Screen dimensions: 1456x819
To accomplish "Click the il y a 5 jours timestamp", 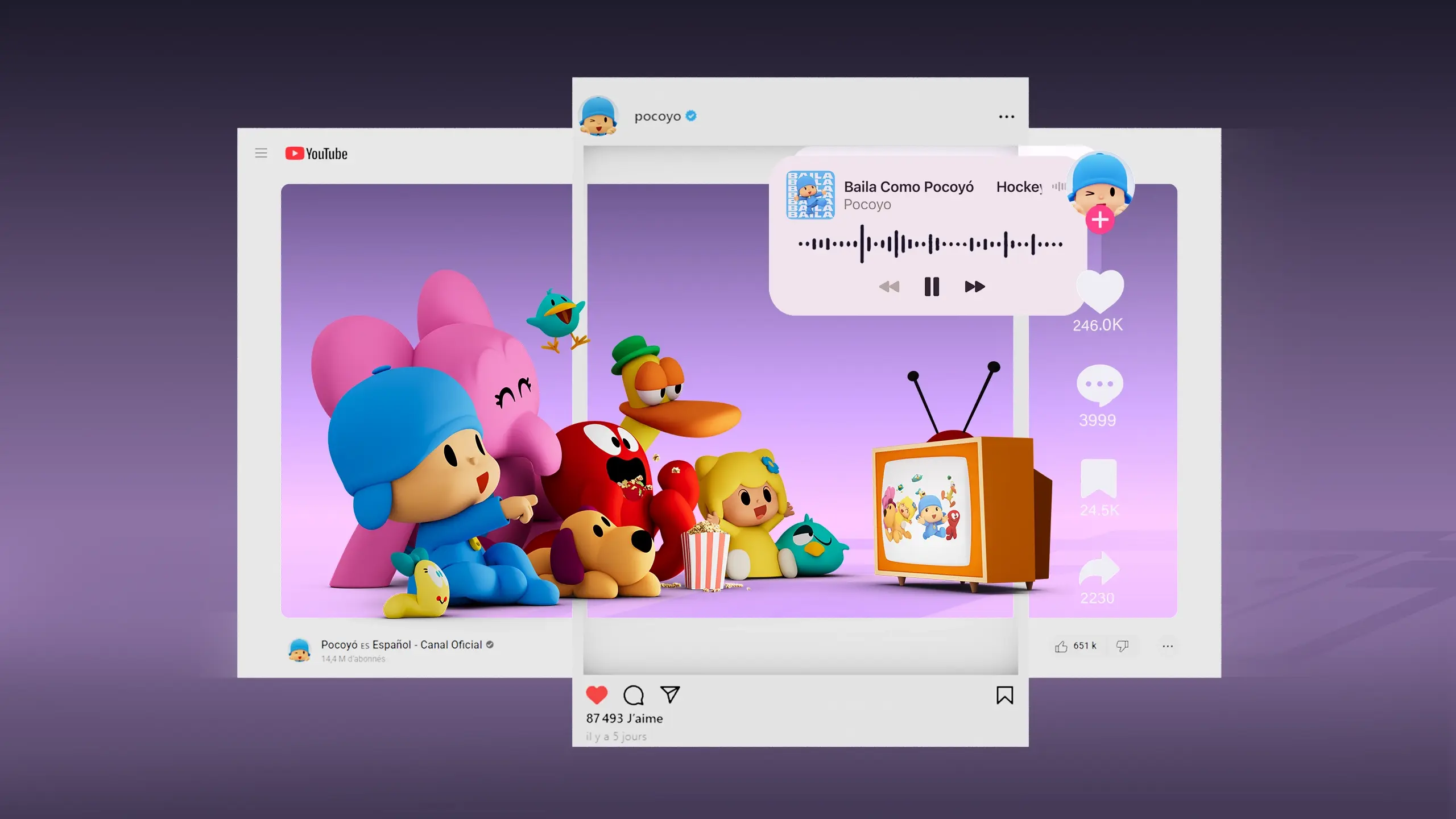I will [x=616, y=737].
